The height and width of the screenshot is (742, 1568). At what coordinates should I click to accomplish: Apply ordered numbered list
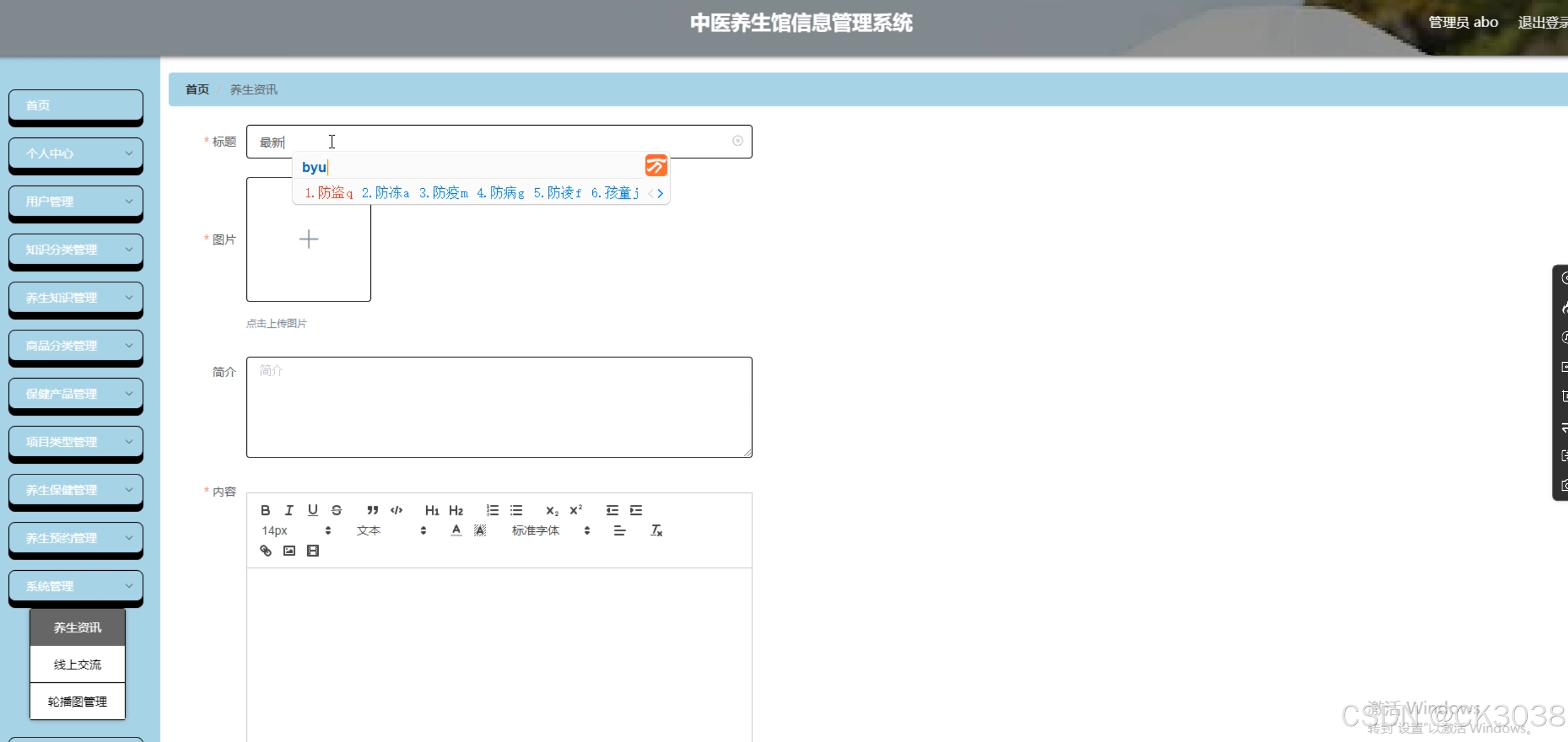click(x=493, y=510)
